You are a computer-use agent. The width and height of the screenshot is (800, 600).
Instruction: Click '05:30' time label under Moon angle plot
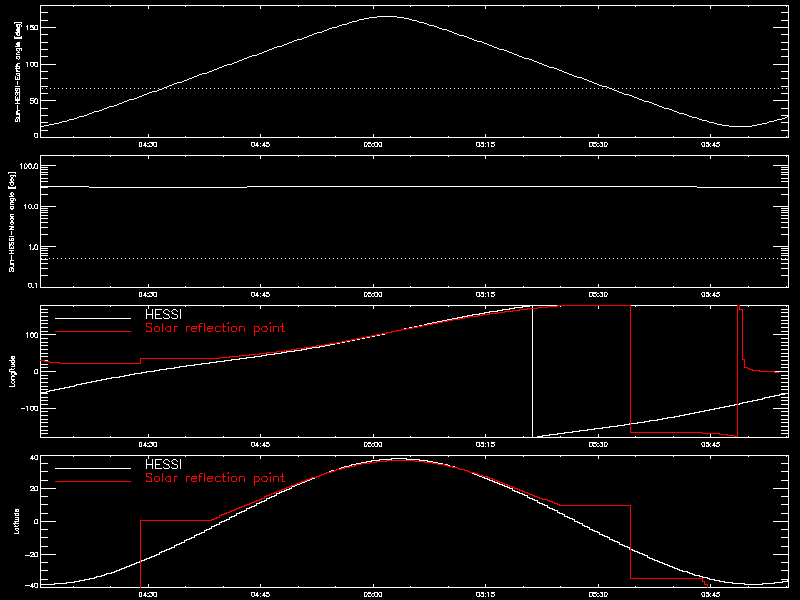tap(598, 294)
